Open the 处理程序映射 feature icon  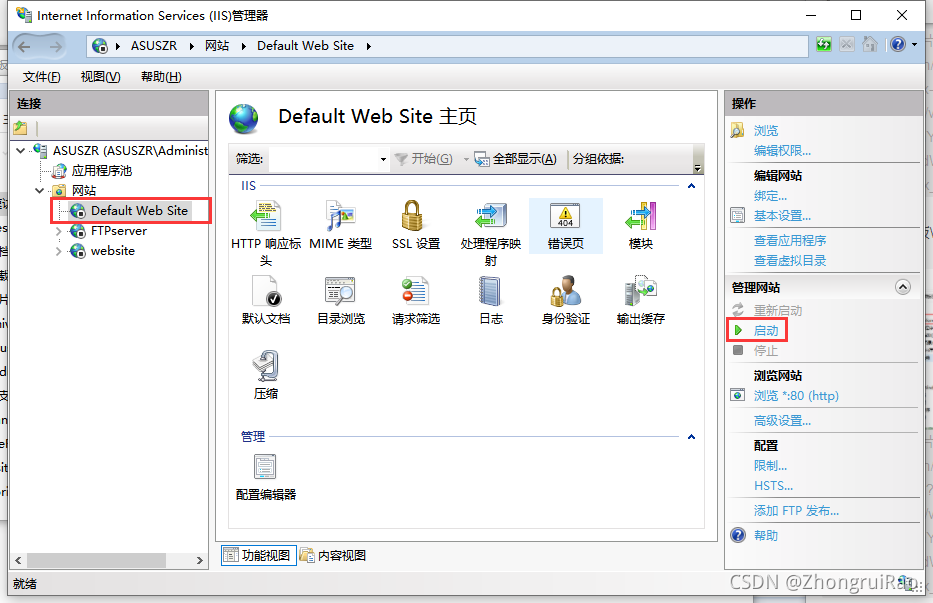(x=490, y=216)
